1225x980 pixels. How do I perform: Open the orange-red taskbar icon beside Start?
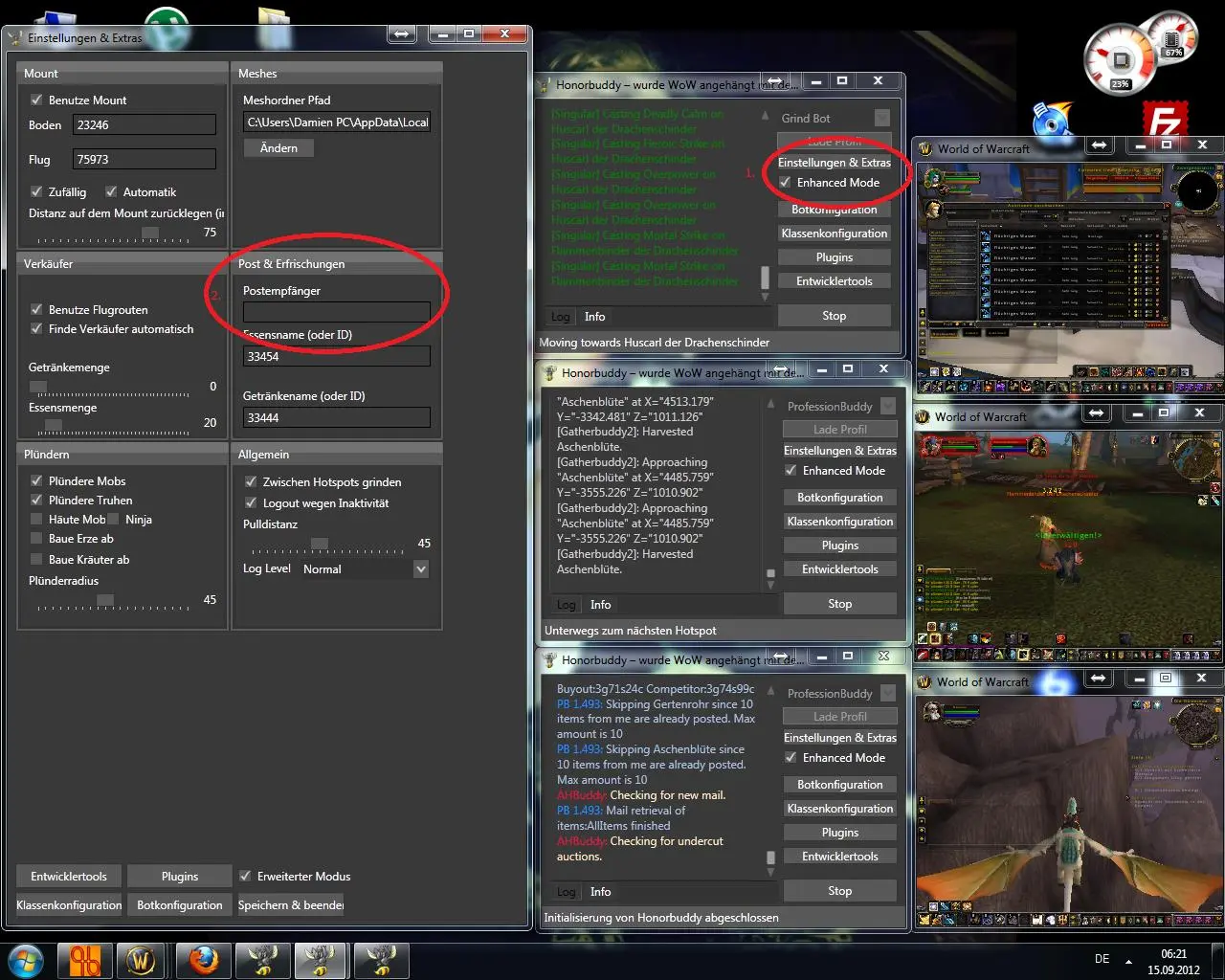85,960
